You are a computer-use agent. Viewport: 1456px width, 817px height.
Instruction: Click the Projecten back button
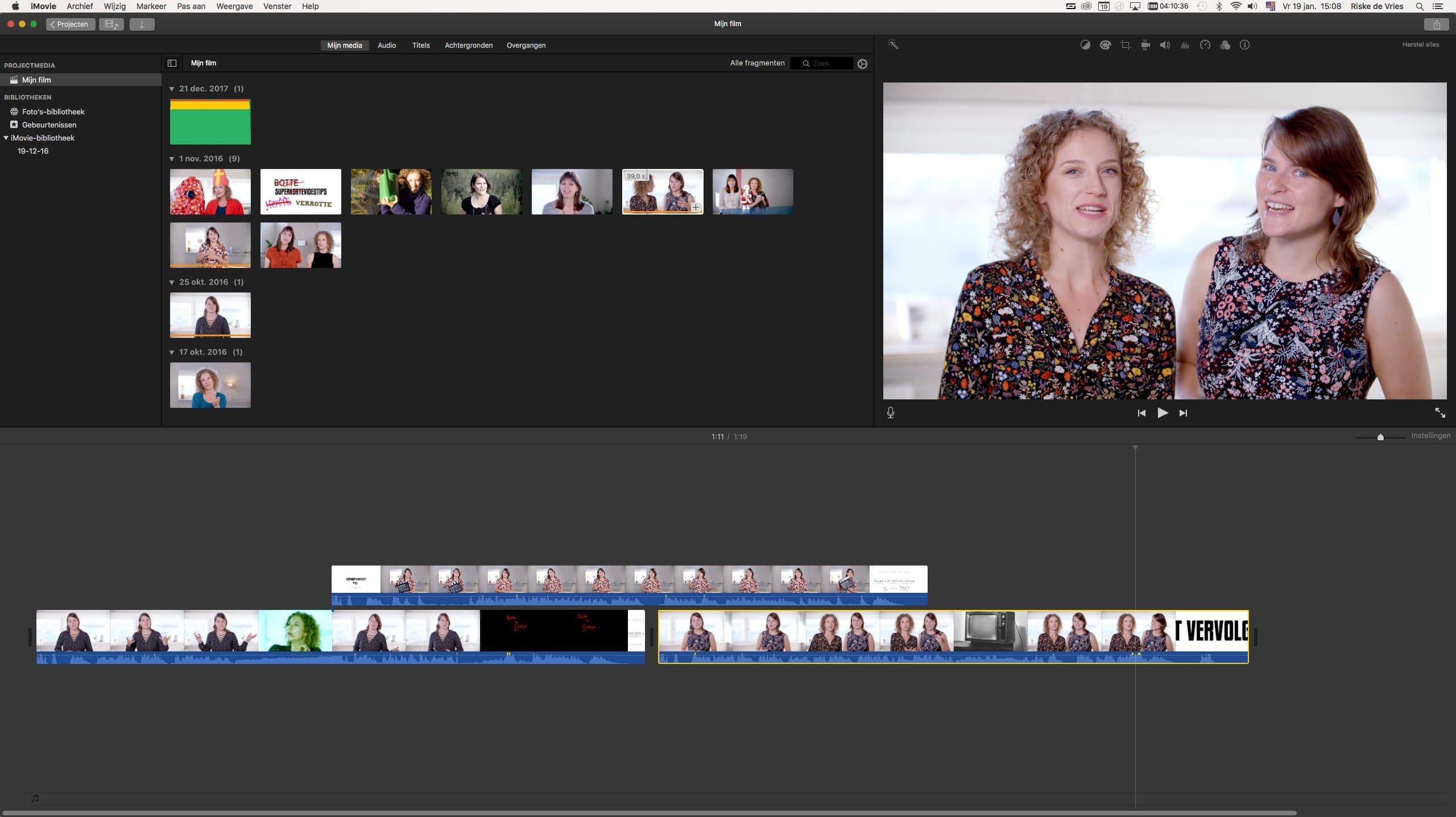coord(70,24)
